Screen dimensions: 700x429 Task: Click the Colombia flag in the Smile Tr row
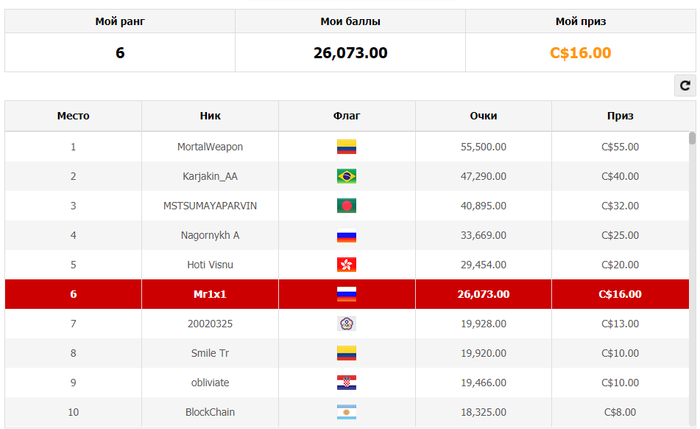(x=346, y=353)
